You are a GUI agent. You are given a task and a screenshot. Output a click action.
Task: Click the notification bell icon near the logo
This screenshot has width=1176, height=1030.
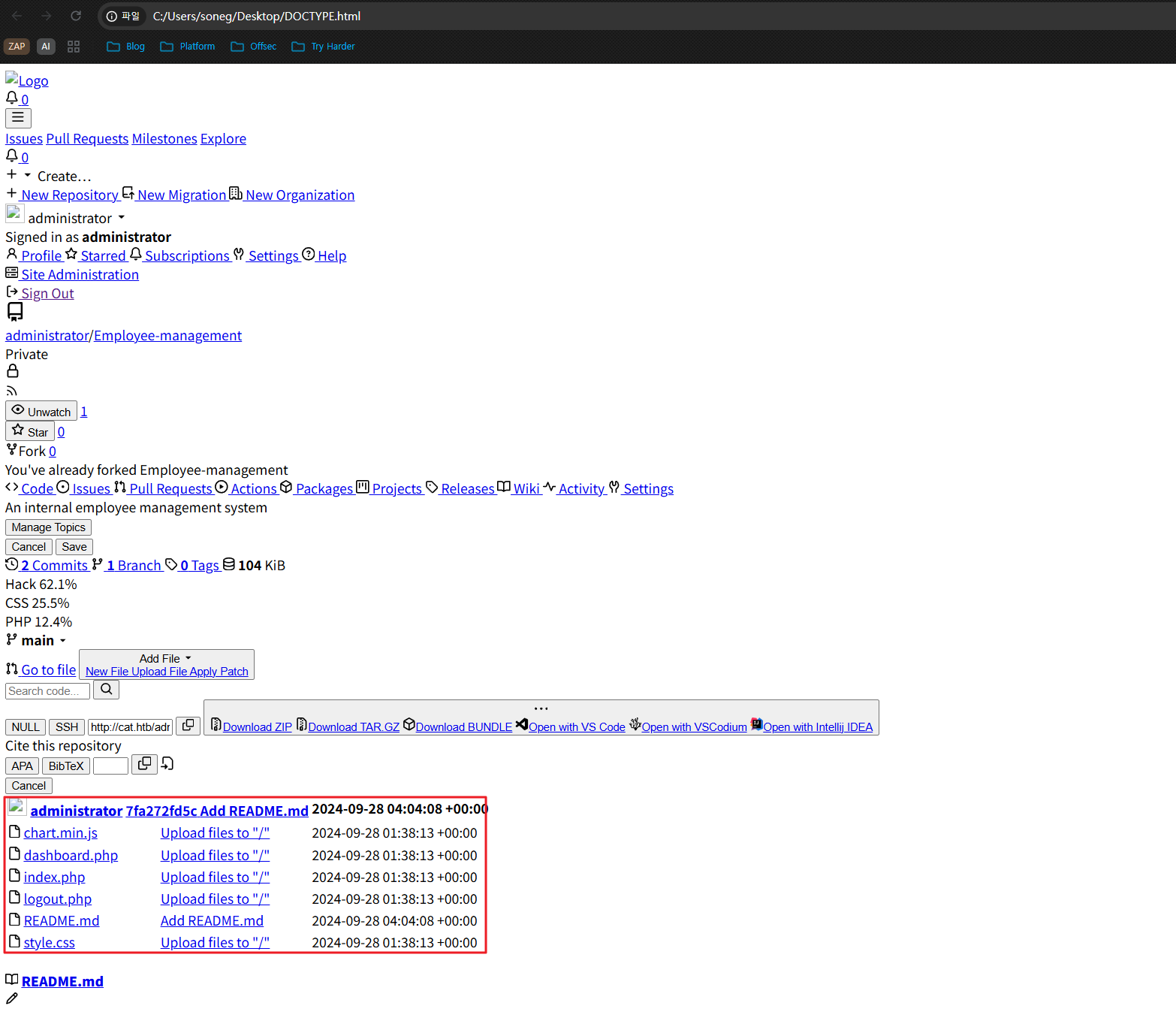coord(12,98)
